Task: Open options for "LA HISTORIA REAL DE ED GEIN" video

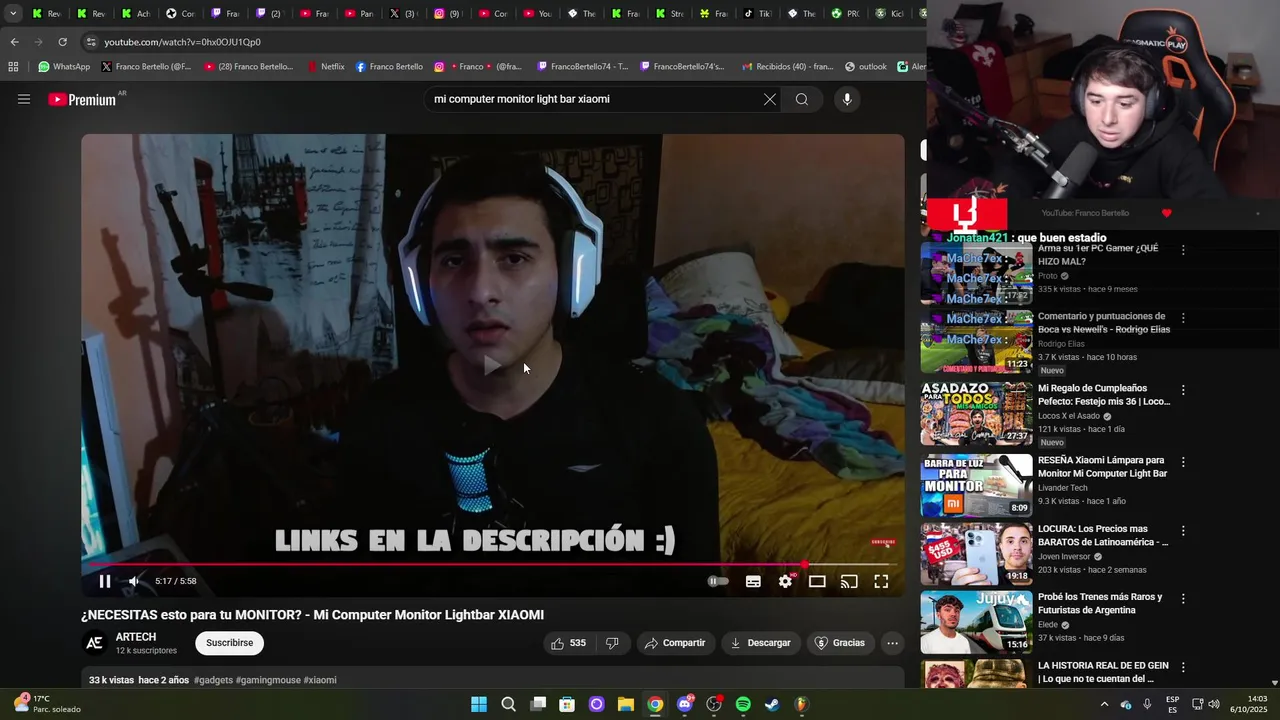Action: [1183, 667]
